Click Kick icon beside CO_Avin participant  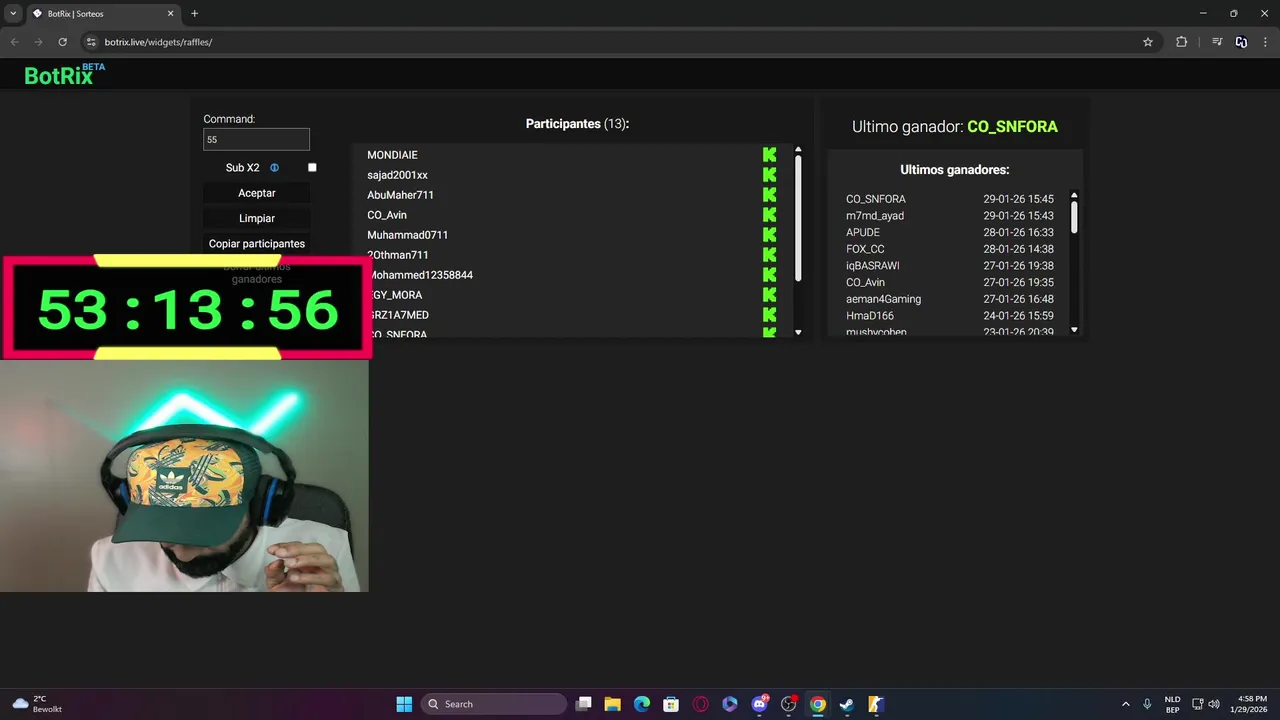[x=769, y=215]
